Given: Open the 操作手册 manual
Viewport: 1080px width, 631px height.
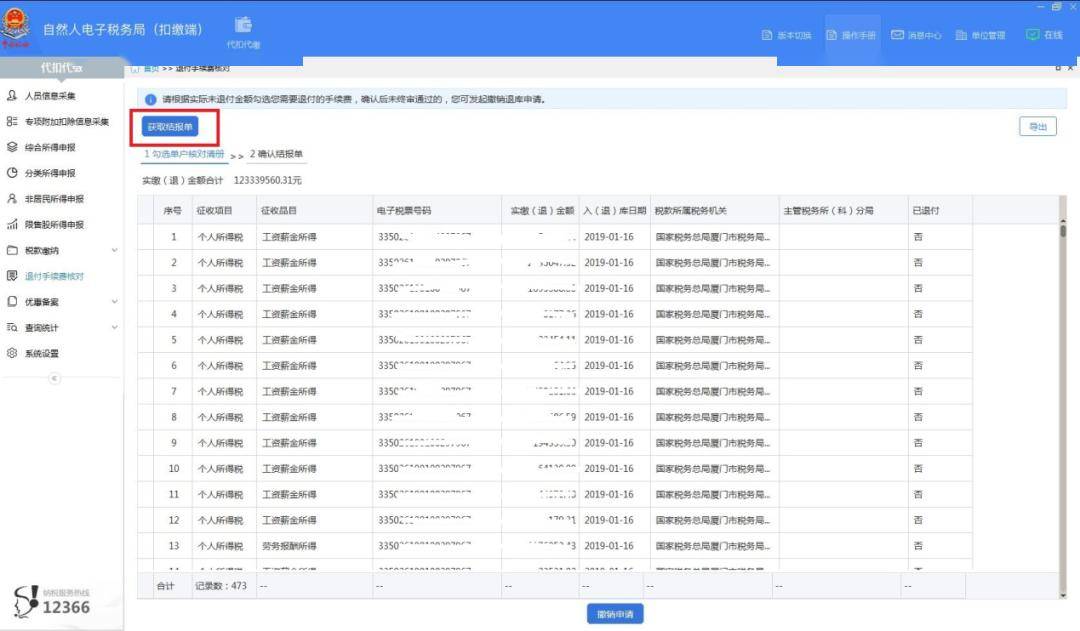Looking at the screenshot, I should (851, 35).
